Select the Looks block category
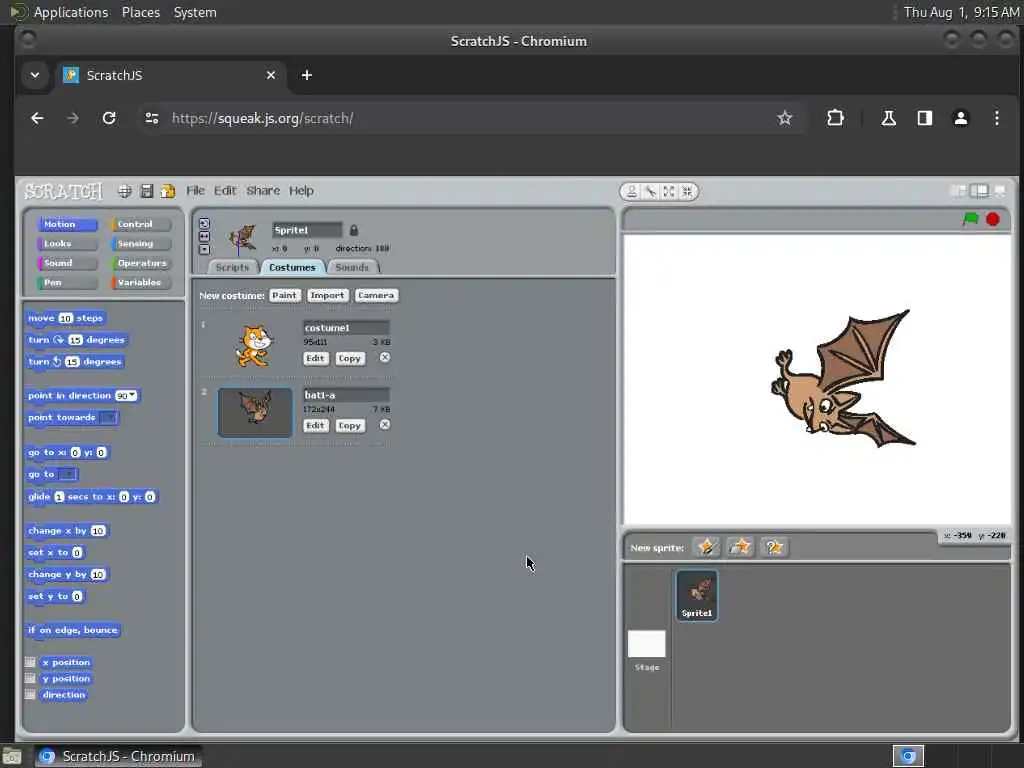 tap(68, 244)
